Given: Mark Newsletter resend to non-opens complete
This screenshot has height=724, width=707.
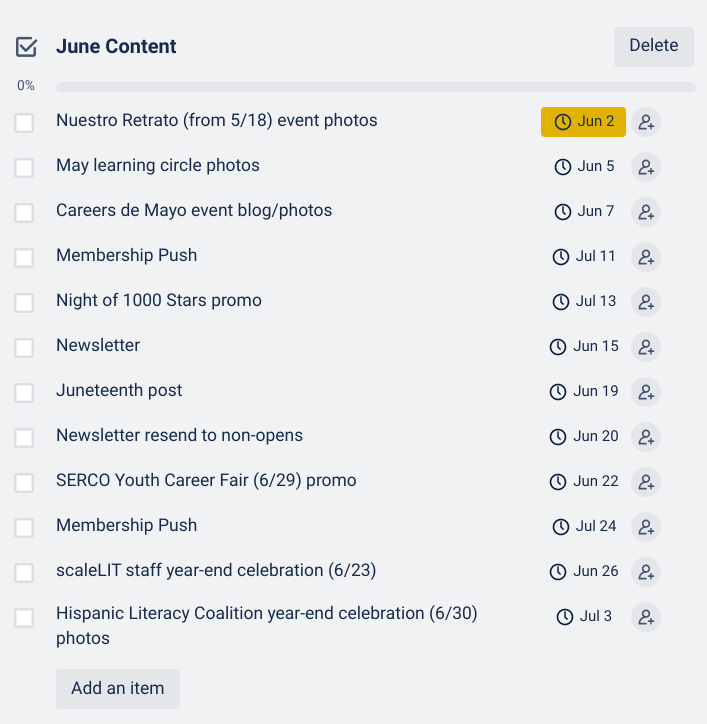Looking at the screenshot, I should point(24,437).
